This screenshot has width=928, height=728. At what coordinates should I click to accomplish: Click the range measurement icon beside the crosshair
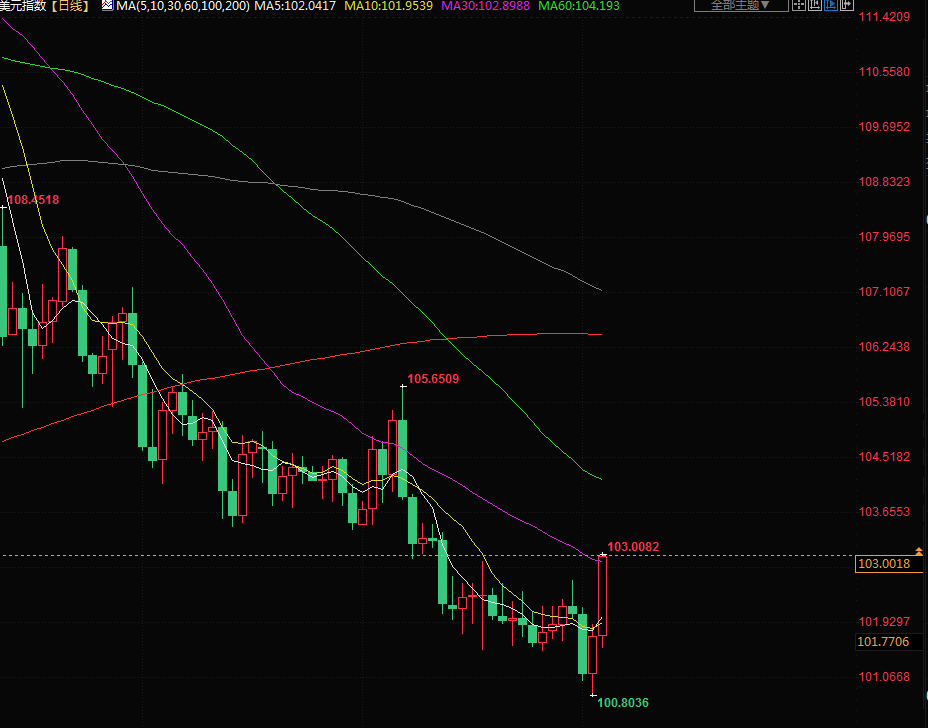pyautogui.click(x=814, y=6)
